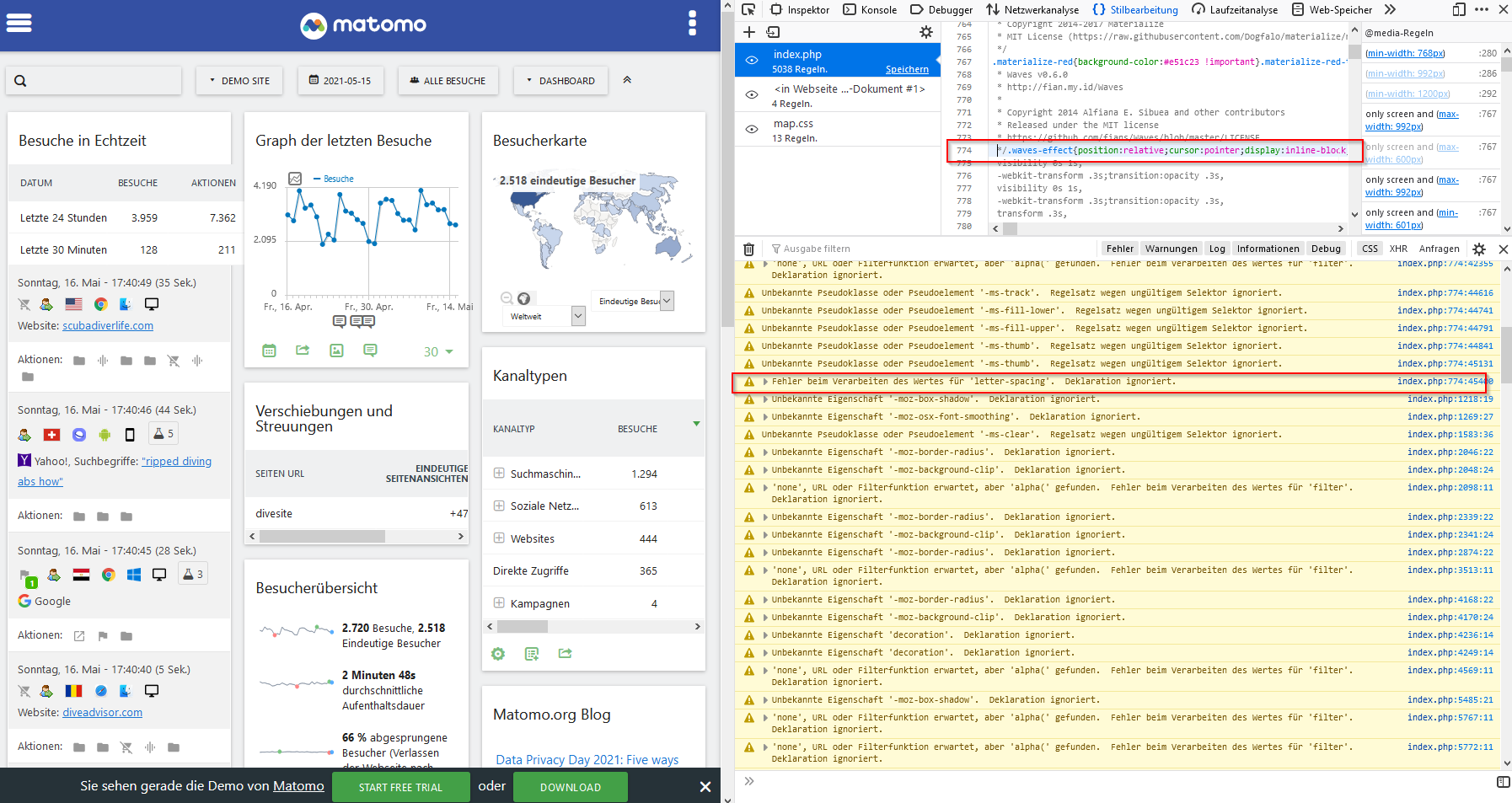The height and width of the screenshot is (803, 1512).
Task: Click the flask badge showing 3
Action: pyautogui.click(x=192, y=574)
